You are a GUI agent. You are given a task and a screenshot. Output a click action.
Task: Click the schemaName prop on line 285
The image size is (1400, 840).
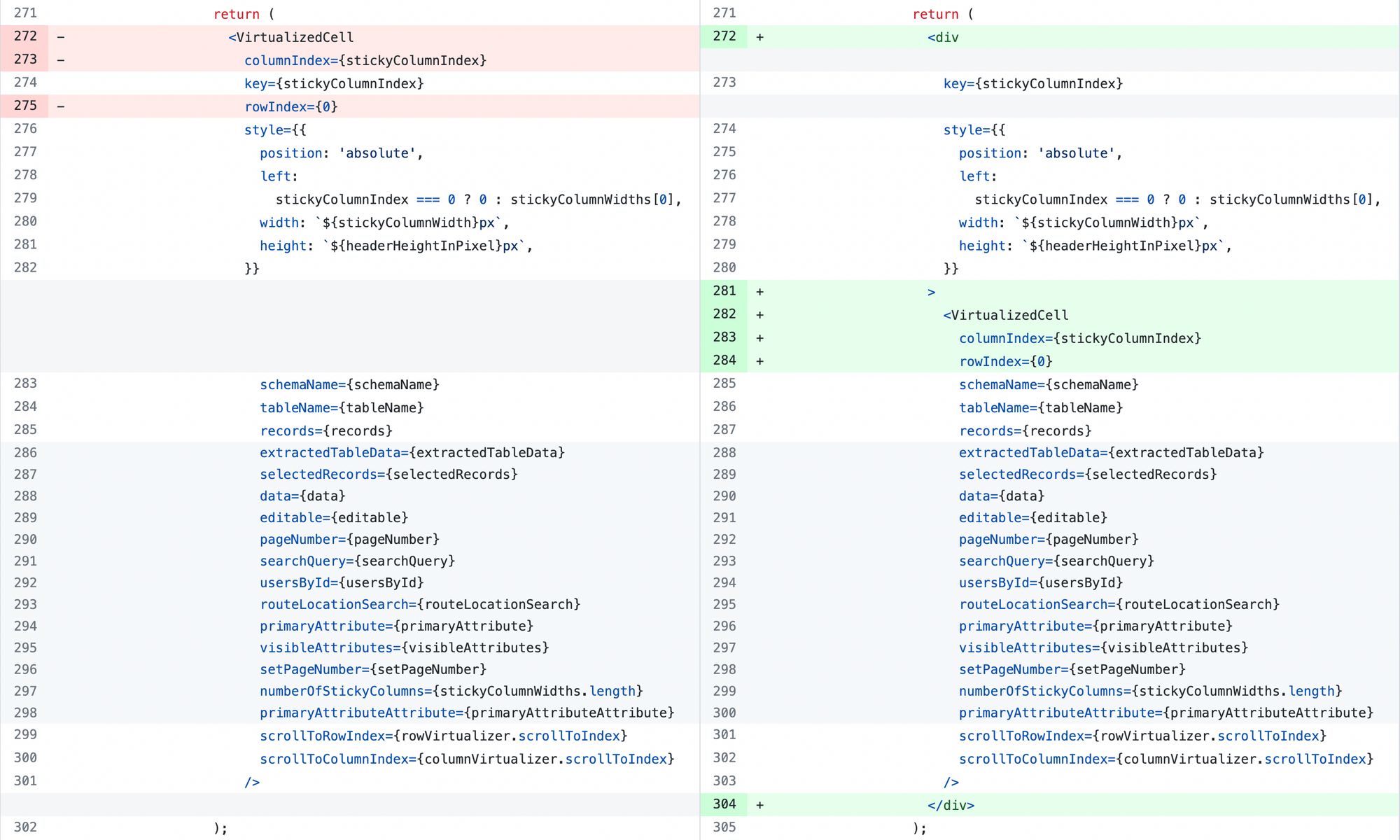[x=1047, y=384]
